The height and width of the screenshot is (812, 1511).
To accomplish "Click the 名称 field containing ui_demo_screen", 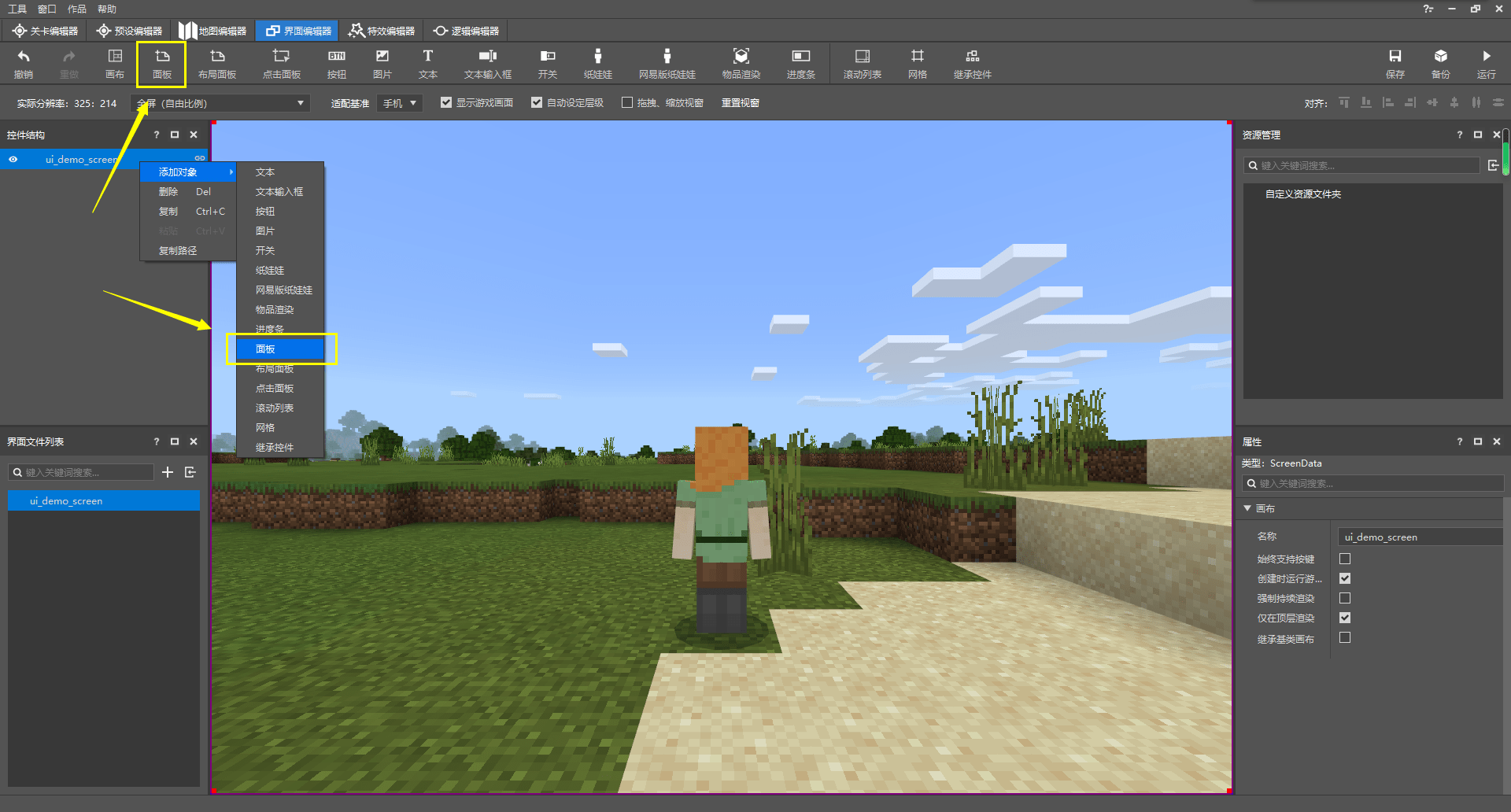I will 1418,537.
